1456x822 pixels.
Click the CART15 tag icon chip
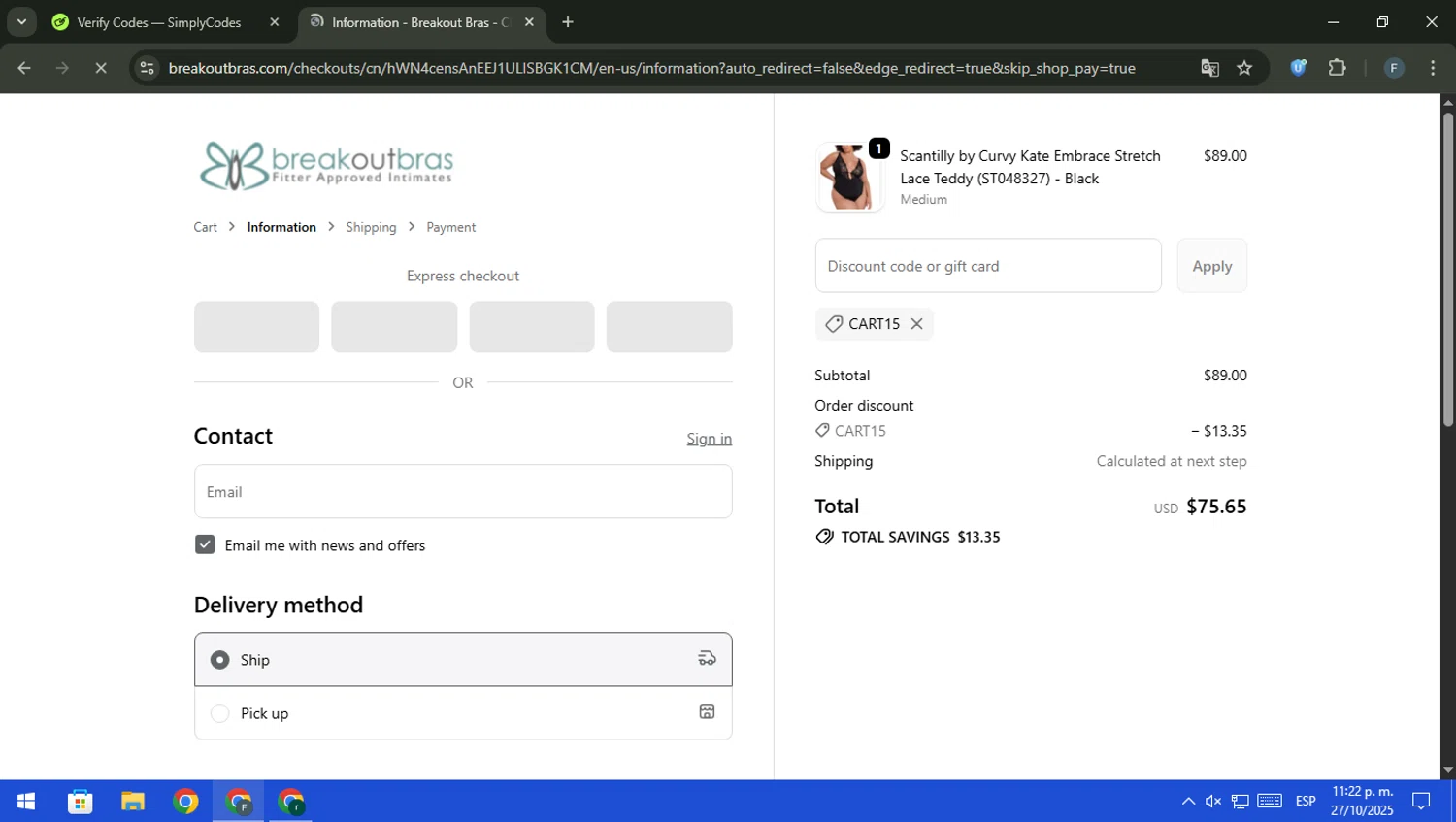point(834,324)
